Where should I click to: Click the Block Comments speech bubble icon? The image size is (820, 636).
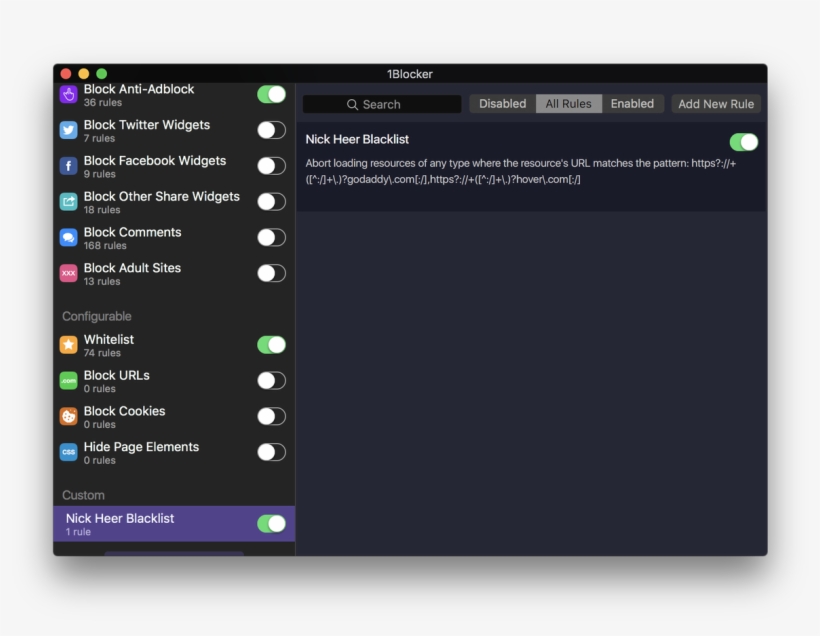click(69, 237)
